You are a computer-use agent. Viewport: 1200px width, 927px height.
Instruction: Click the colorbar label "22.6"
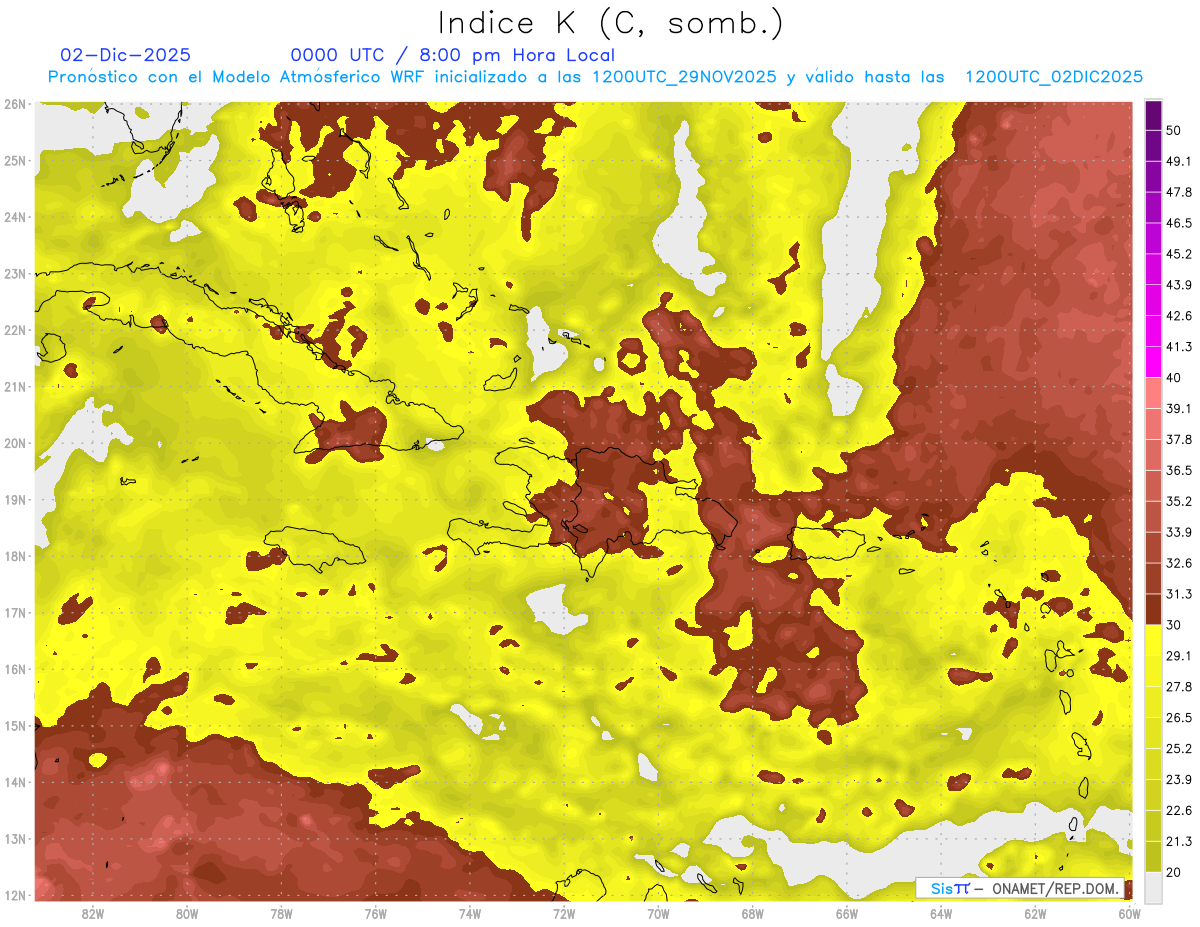pos(1179,810)
